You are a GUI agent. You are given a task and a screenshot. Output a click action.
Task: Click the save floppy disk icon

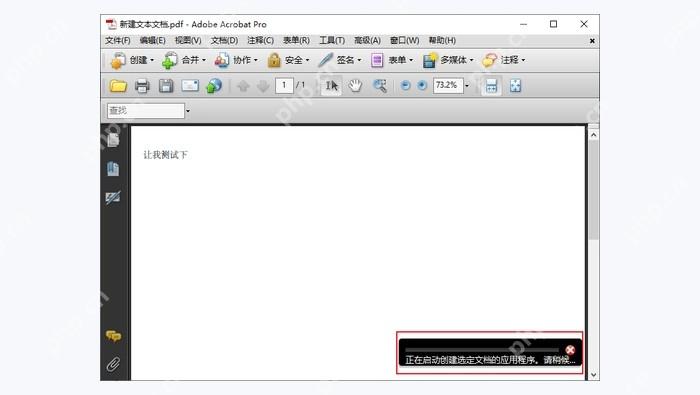click(166, 86)
